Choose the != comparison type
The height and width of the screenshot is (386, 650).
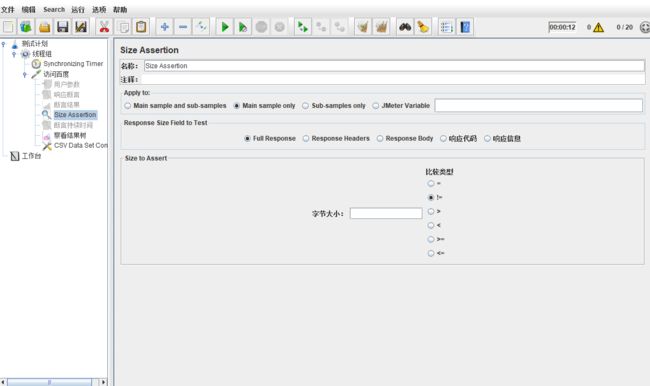431,197
